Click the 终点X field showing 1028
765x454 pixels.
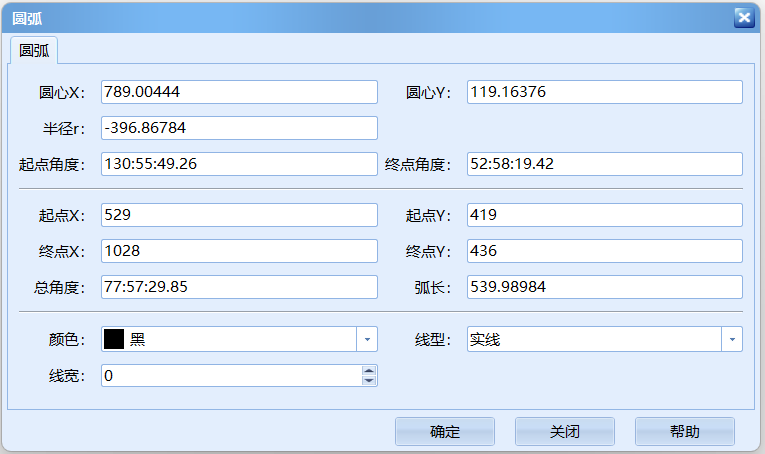coord(239,251)
